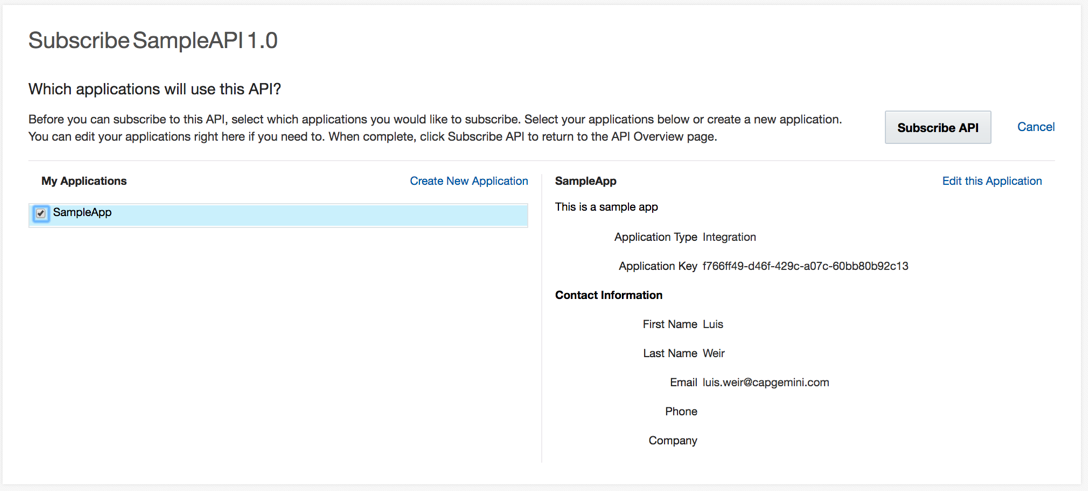Click the Subscribe SampleAPI 1.0 page title
This screenshot has width=1088, height=491.
(x=153, y=41)
